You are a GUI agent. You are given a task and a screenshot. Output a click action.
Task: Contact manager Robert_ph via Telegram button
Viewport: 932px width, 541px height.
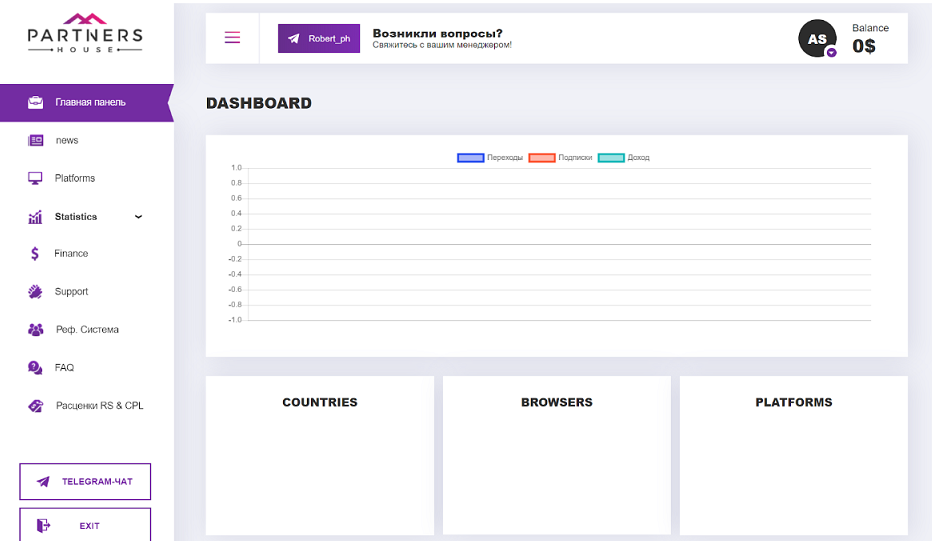click(319, 39)
